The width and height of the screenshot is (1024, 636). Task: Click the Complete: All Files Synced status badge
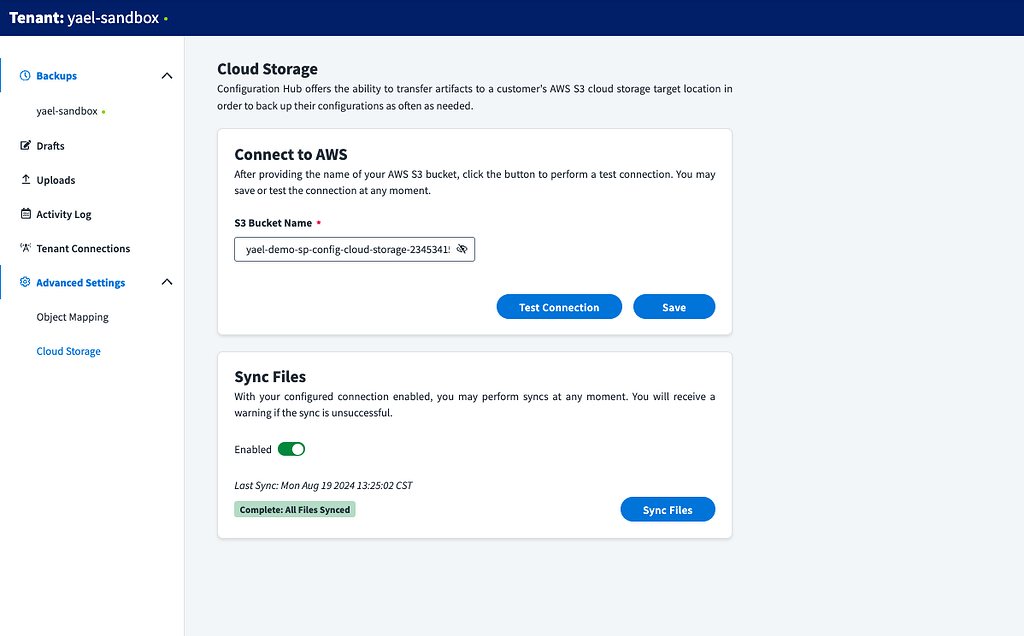(x=294, y=509)
